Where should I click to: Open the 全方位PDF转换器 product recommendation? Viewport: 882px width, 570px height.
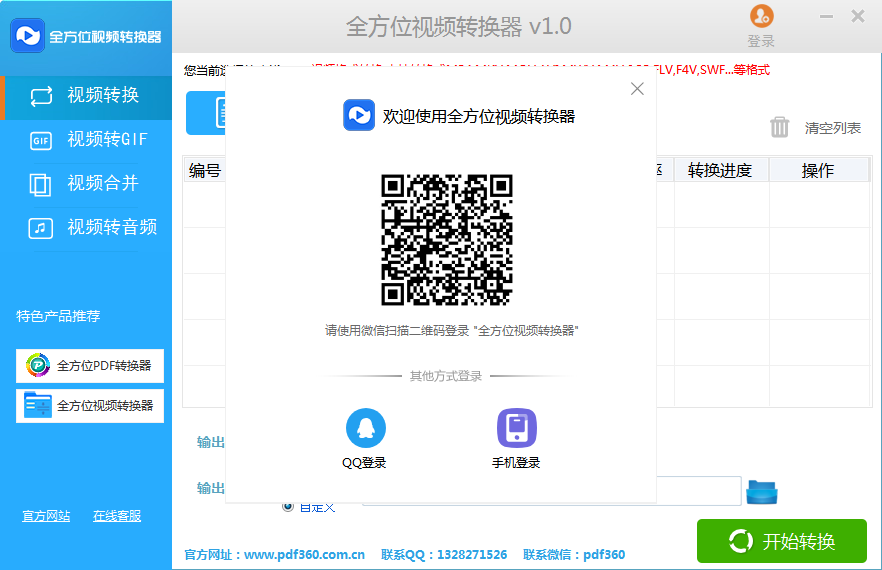[90, 366]
